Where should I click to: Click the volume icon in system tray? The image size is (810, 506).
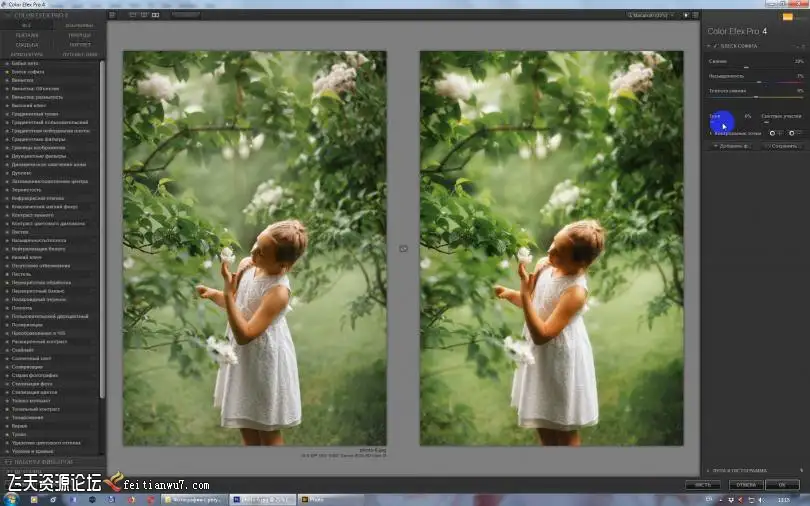[761, 500]
